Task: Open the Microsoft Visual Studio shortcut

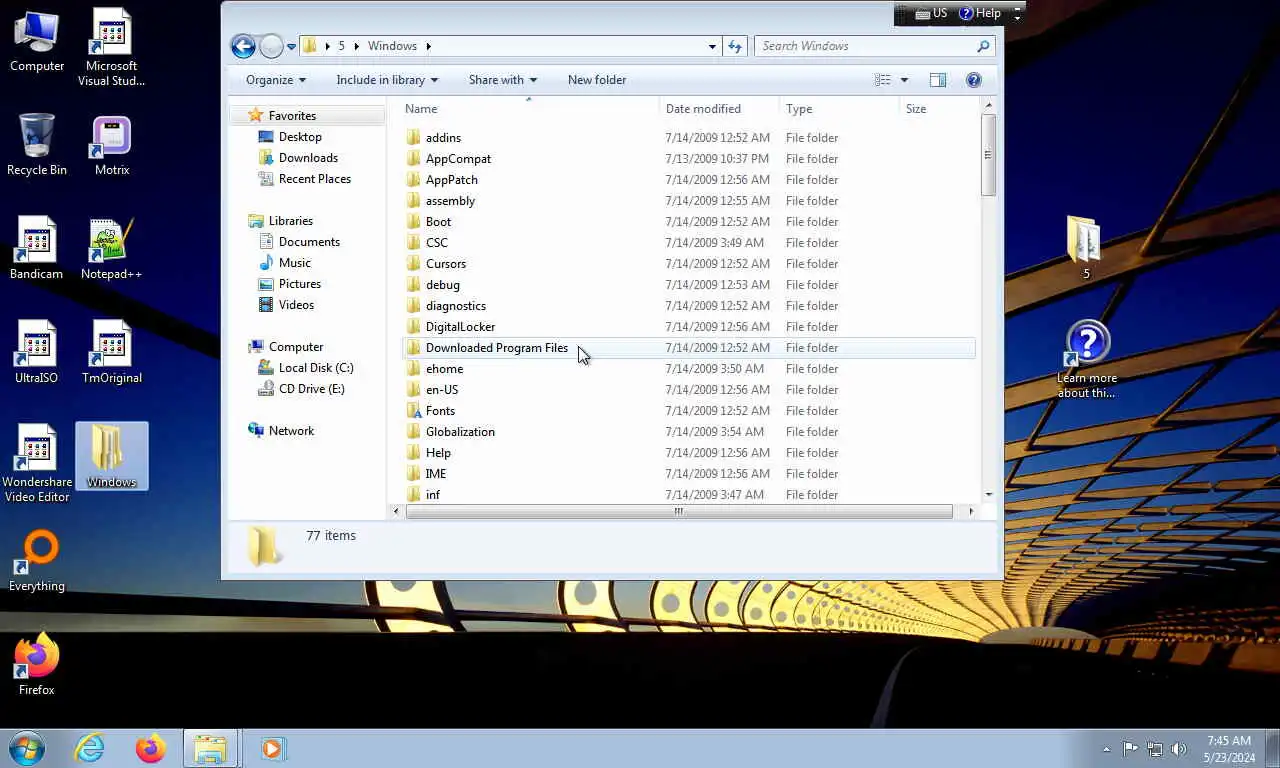Action: 111,47
